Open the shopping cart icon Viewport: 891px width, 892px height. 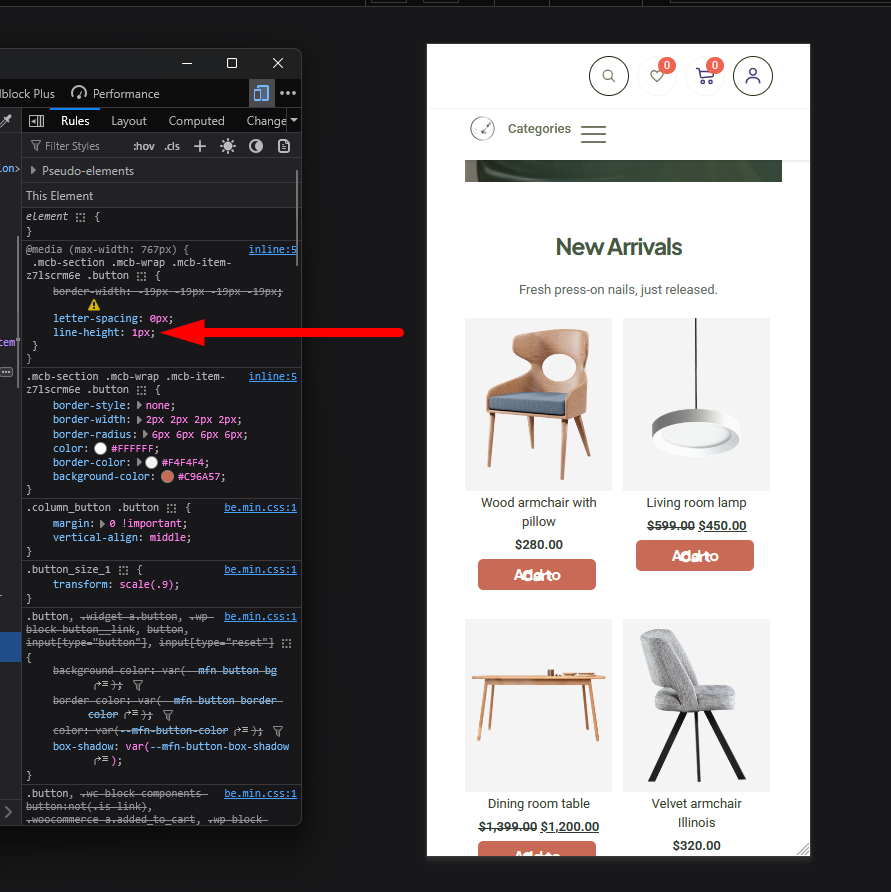[x=705, y=76]
